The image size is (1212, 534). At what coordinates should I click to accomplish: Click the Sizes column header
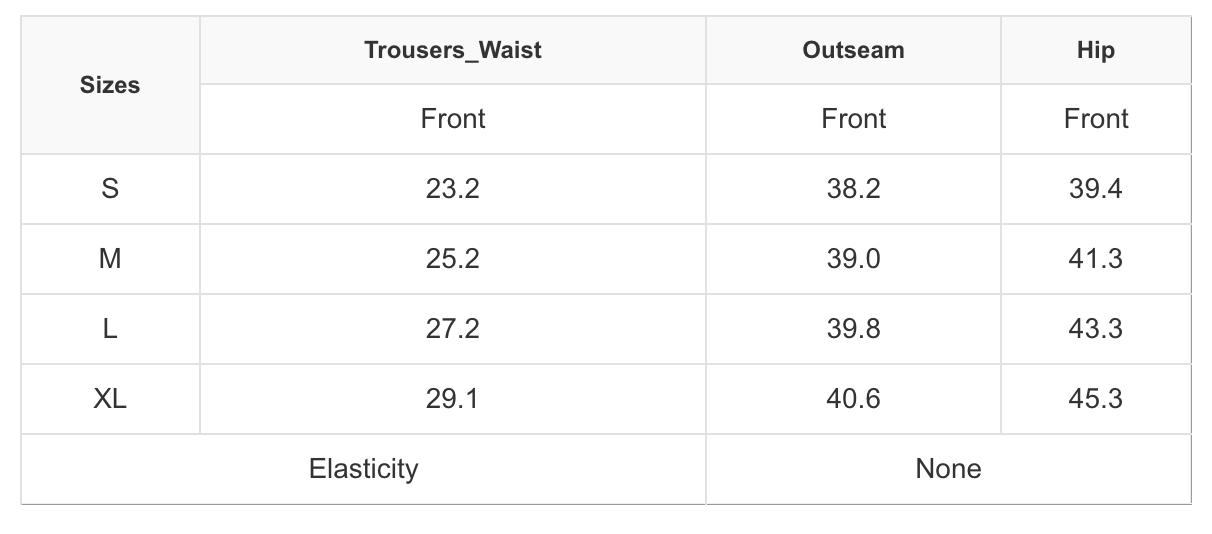point(110,86)
